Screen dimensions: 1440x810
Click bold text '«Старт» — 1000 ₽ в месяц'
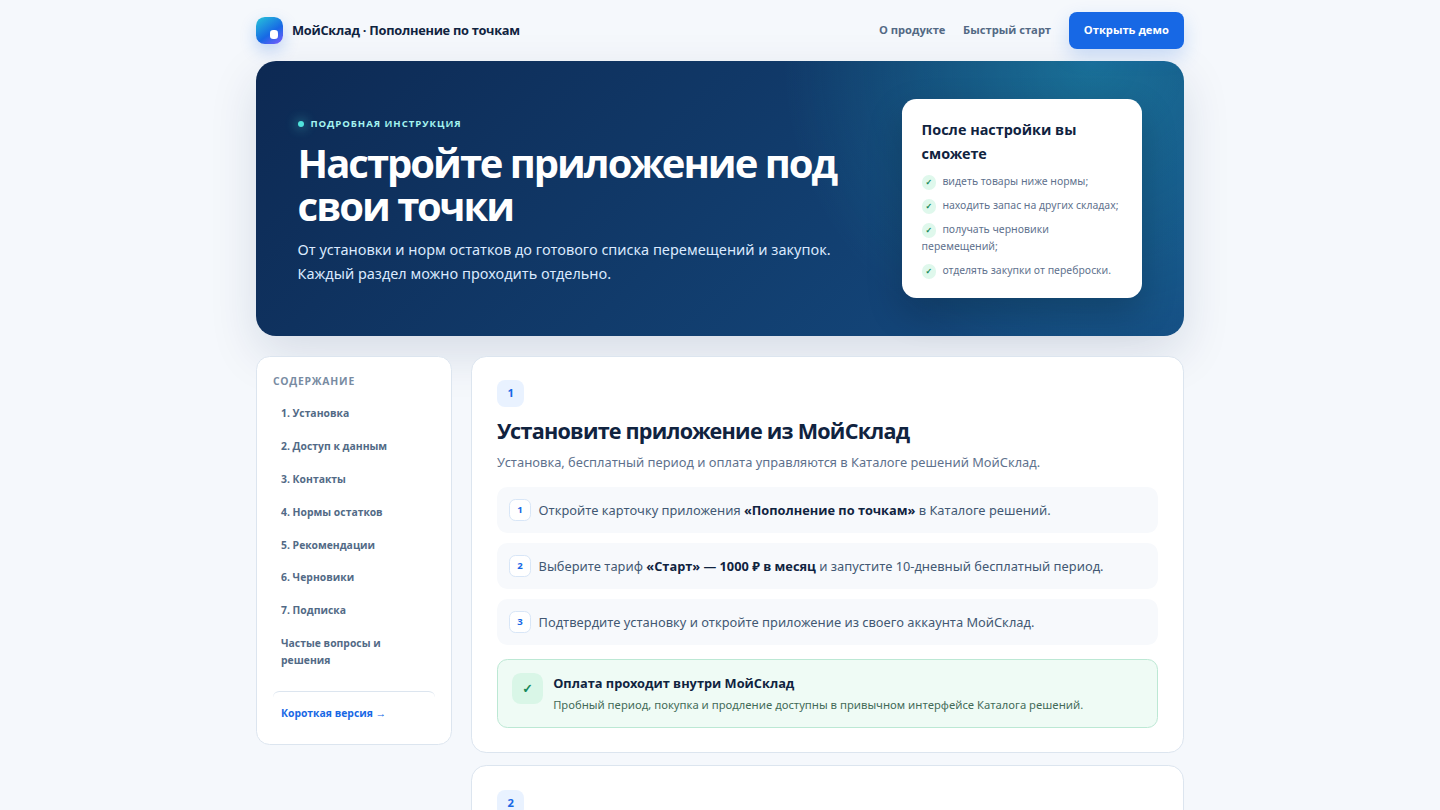[x=731, y=566]
